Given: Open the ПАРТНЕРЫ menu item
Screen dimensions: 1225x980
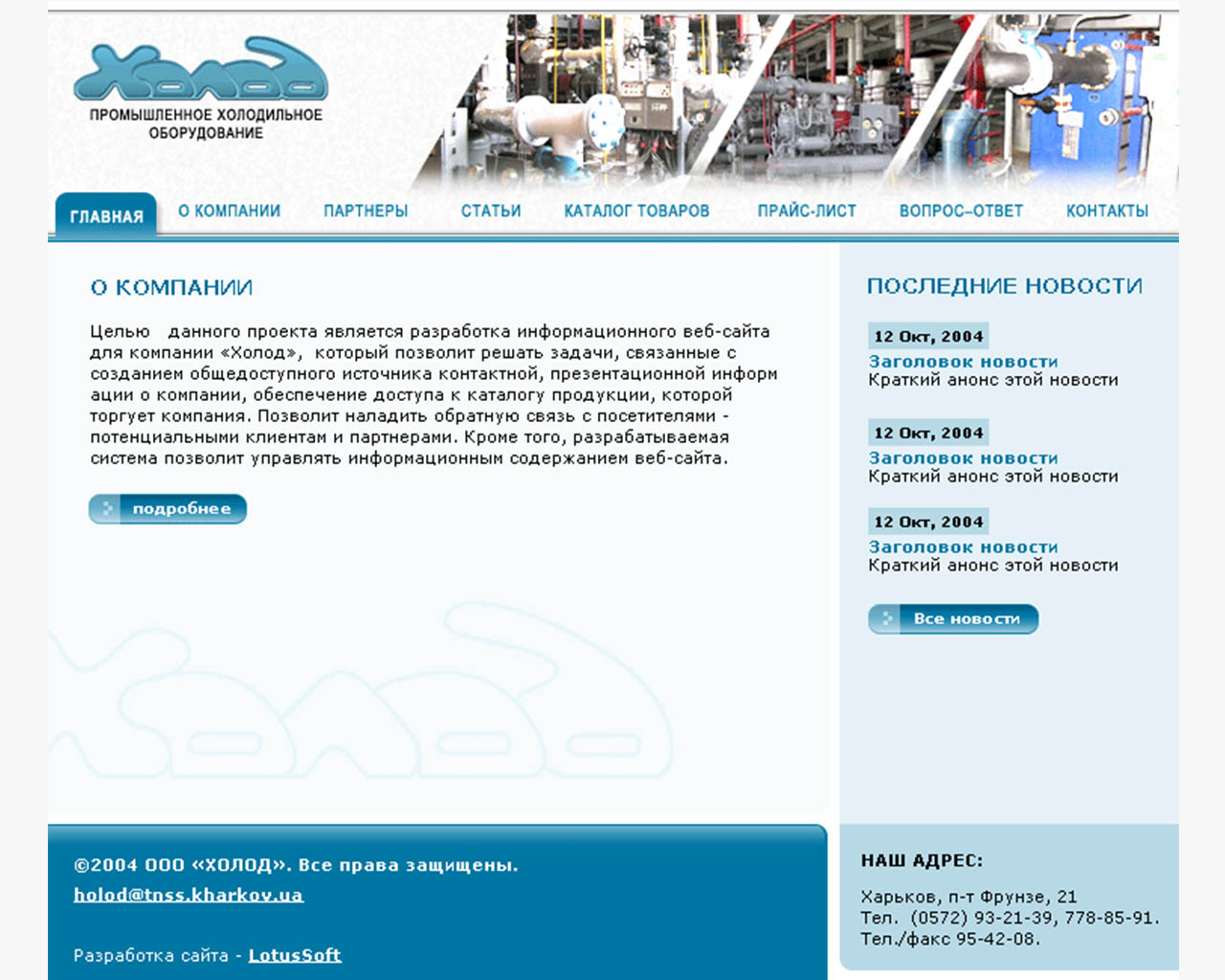Looking at the screenshot, I should (366, 211).
